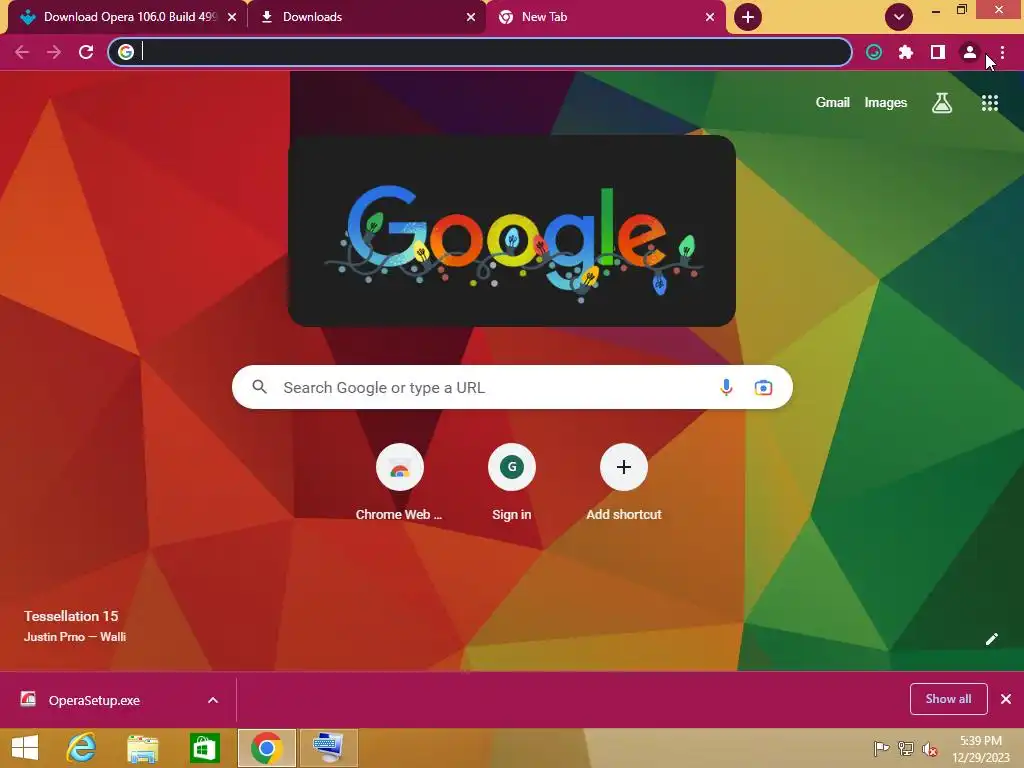Open File Explorer from taskbar

pyautogui.click(x=142, y=748)
